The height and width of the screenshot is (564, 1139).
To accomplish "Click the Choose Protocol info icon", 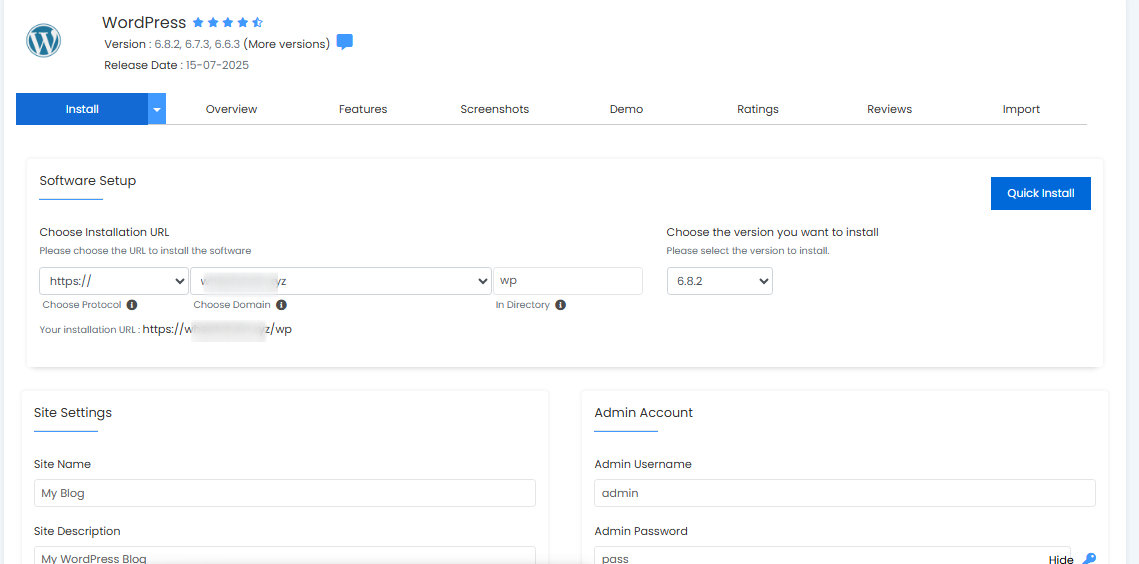I will tap(132, 305).
